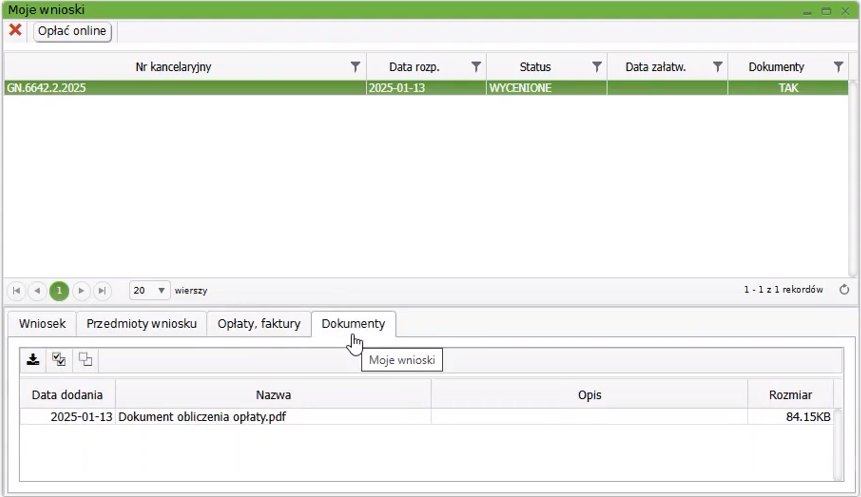Go to the previous page of records

(37, 291)
